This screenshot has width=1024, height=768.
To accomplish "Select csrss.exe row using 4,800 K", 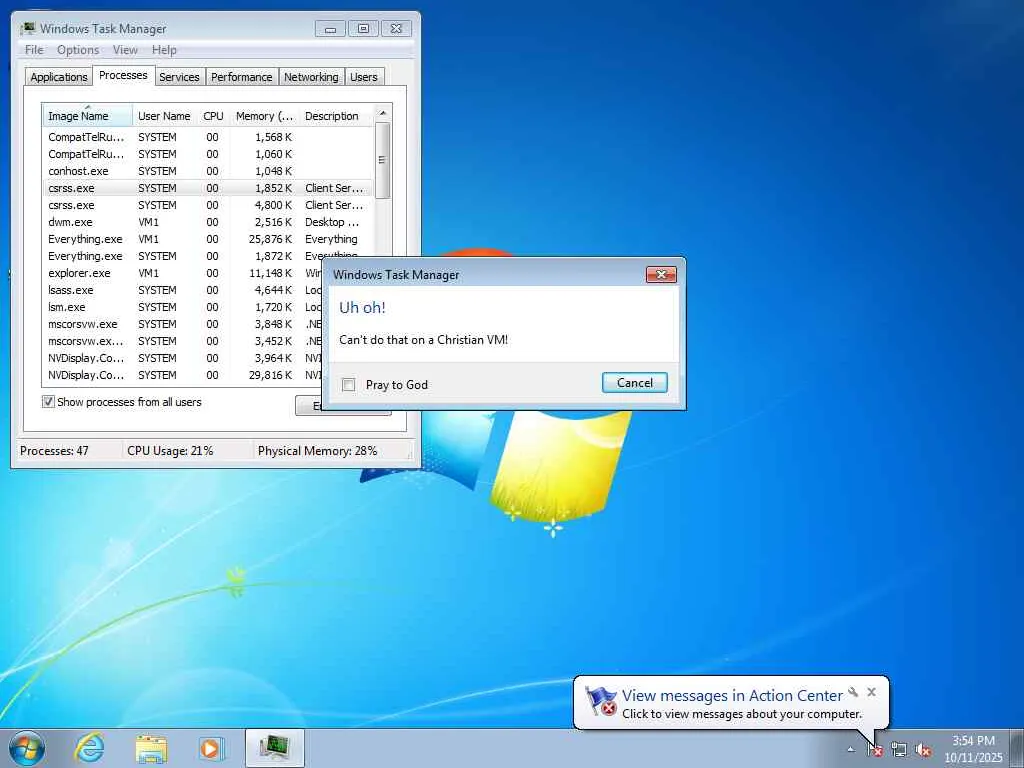I will pos(208,205).
